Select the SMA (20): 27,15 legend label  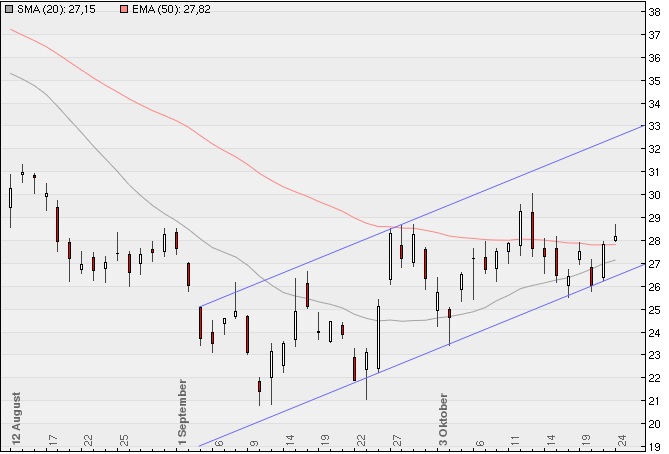coord(56,9)
